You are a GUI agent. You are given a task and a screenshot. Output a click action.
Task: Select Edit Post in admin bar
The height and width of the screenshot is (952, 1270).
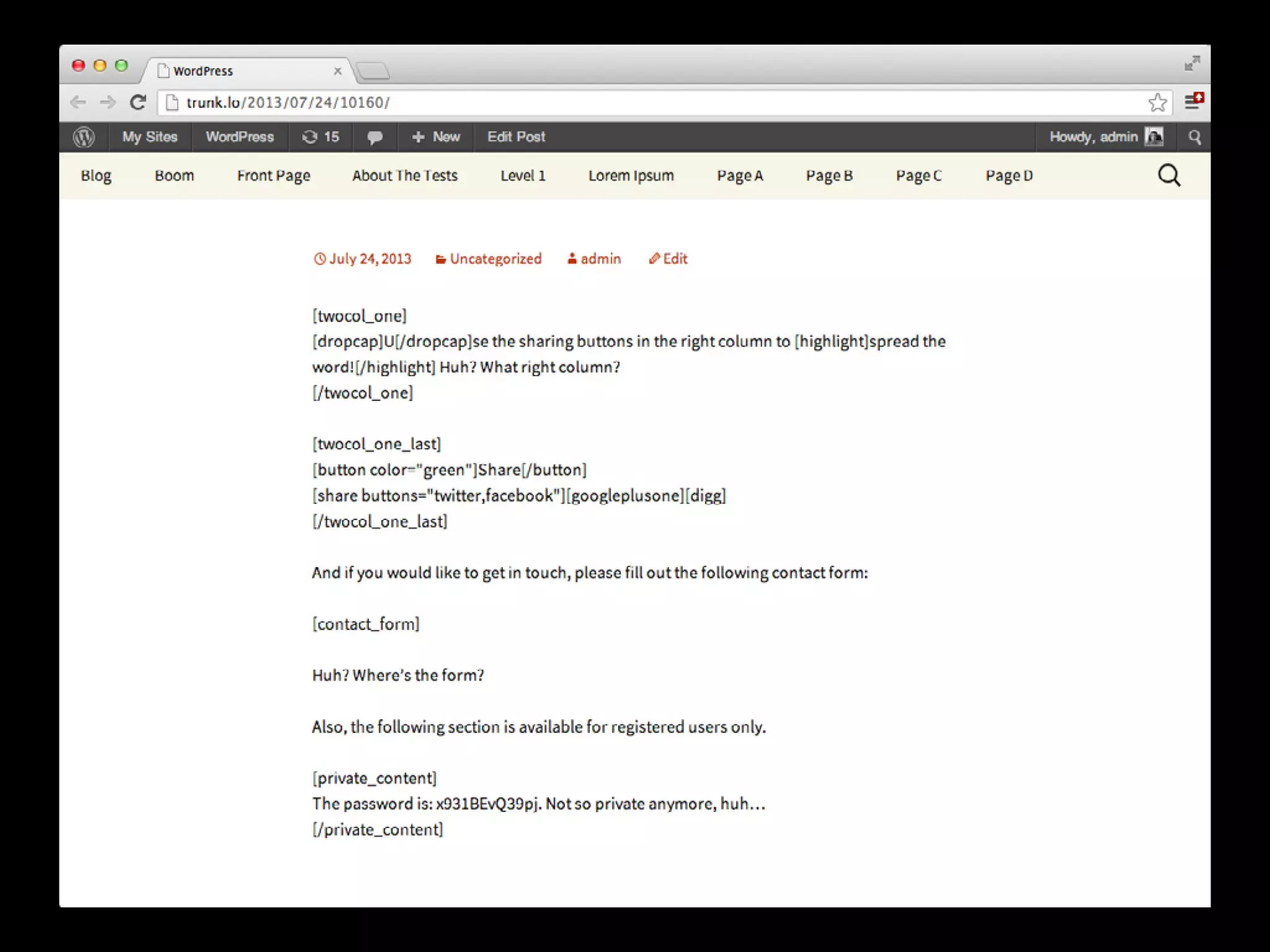[x=516, y=137]
